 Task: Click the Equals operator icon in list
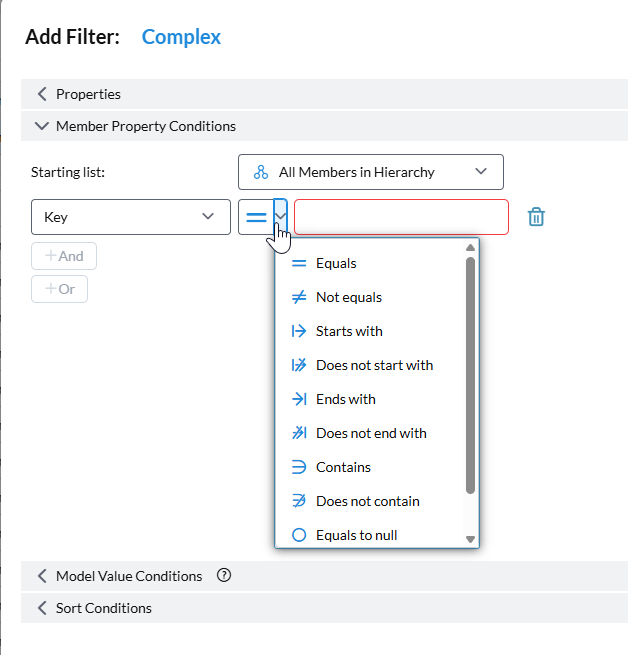(298, 264)
